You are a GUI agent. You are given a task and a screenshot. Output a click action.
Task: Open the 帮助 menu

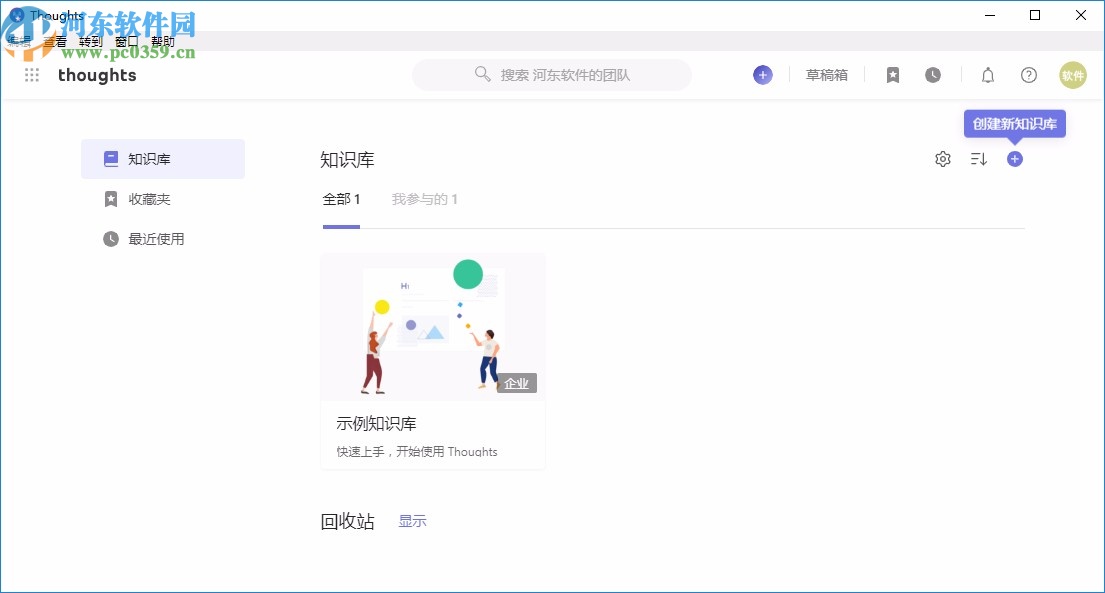click(x=163, y=41)
